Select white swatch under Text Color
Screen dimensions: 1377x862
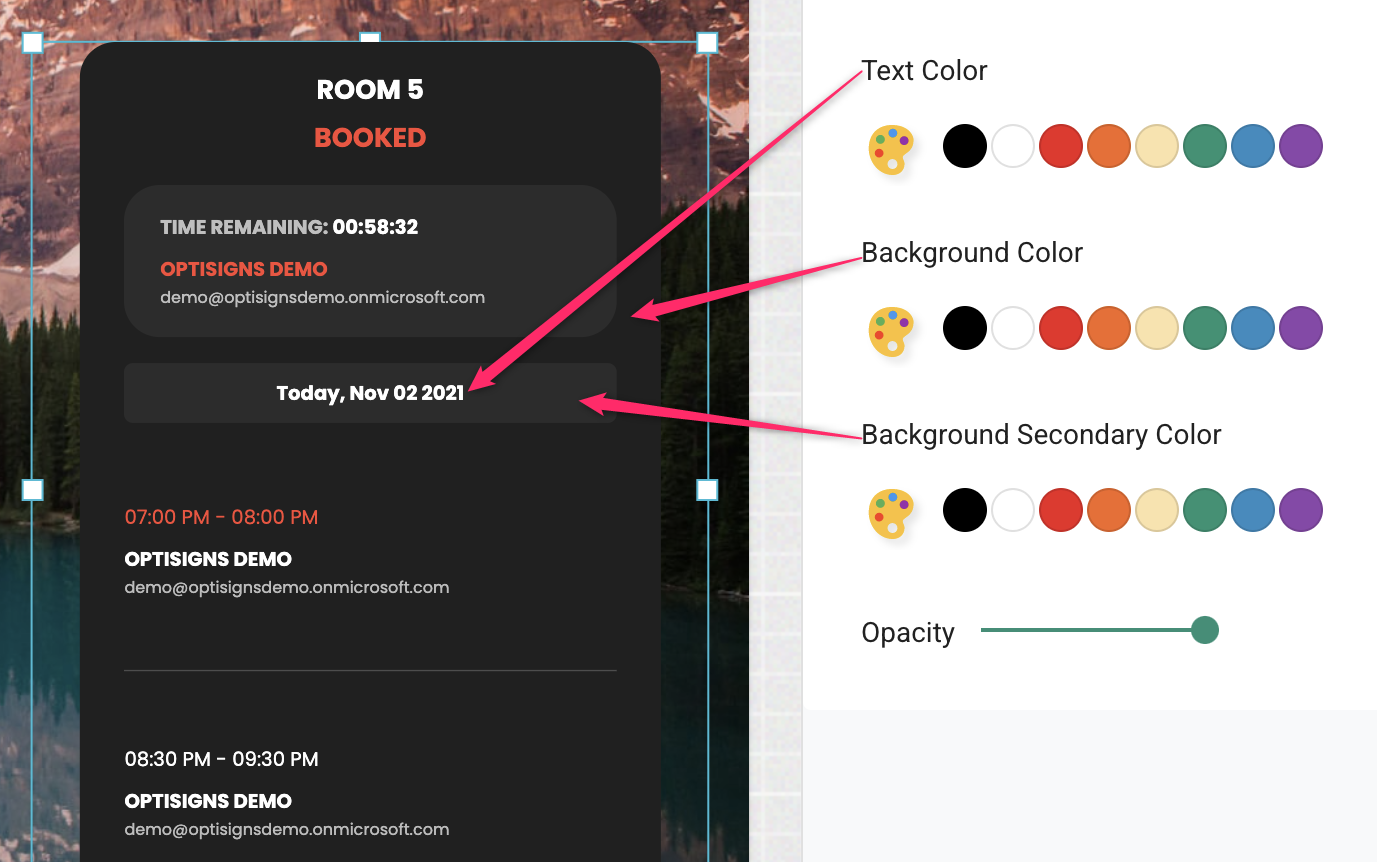pos(1013,146)
